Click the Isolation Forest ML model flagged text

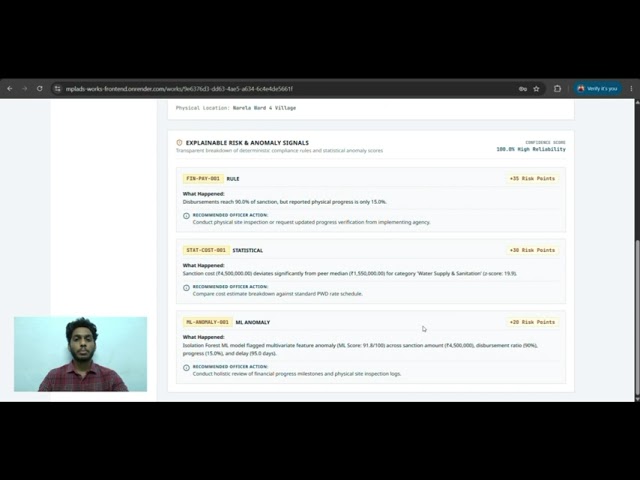click(x=360, y=349)
